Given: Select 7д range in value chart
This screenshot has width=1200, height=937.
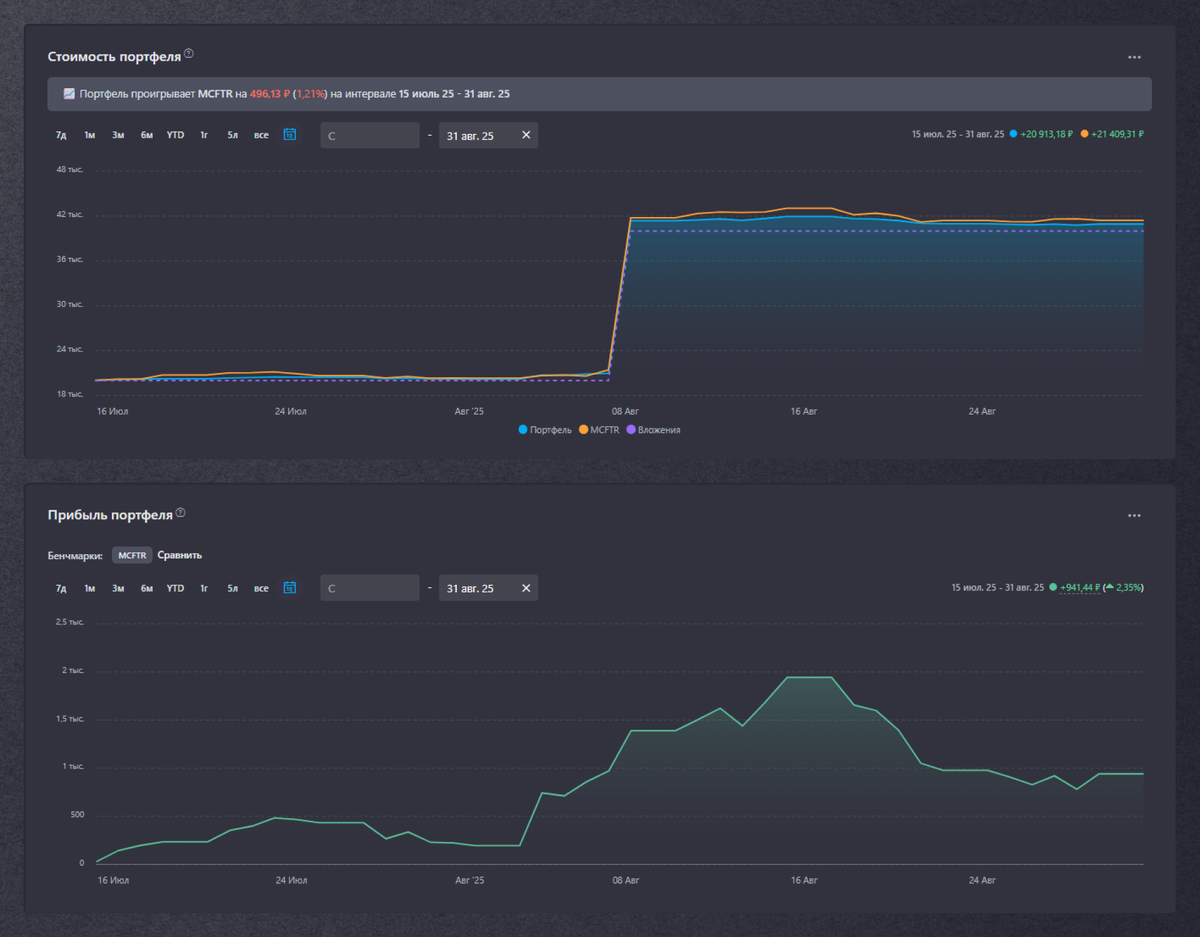Looking at the screenshot, I should 61,135.
